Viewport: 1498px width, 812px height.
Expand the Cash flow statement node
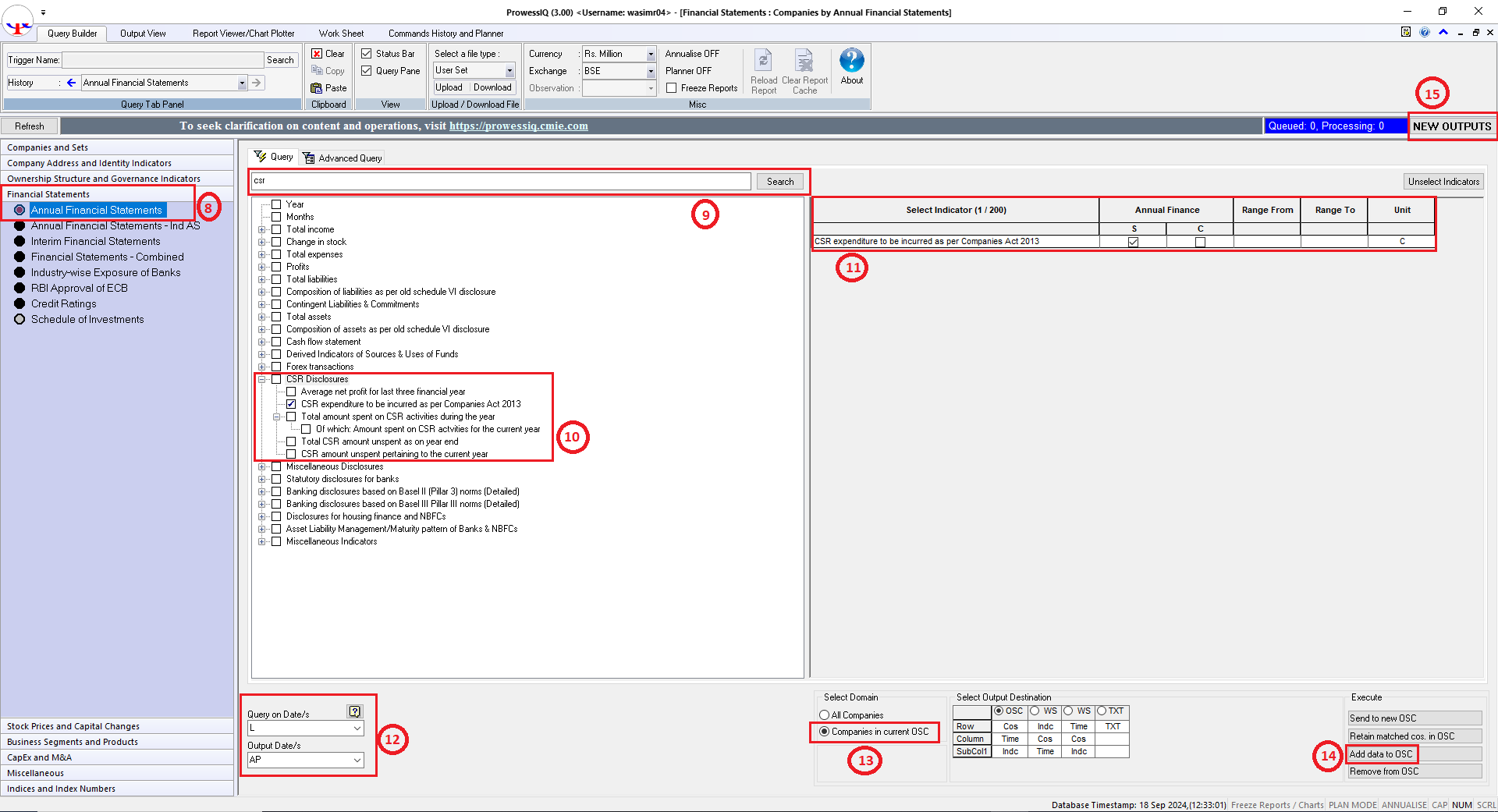tap(262, 342)
